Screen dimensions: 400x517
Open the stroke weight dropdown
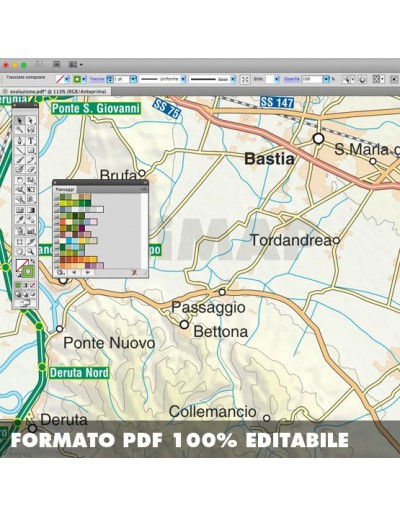(133, 79)
